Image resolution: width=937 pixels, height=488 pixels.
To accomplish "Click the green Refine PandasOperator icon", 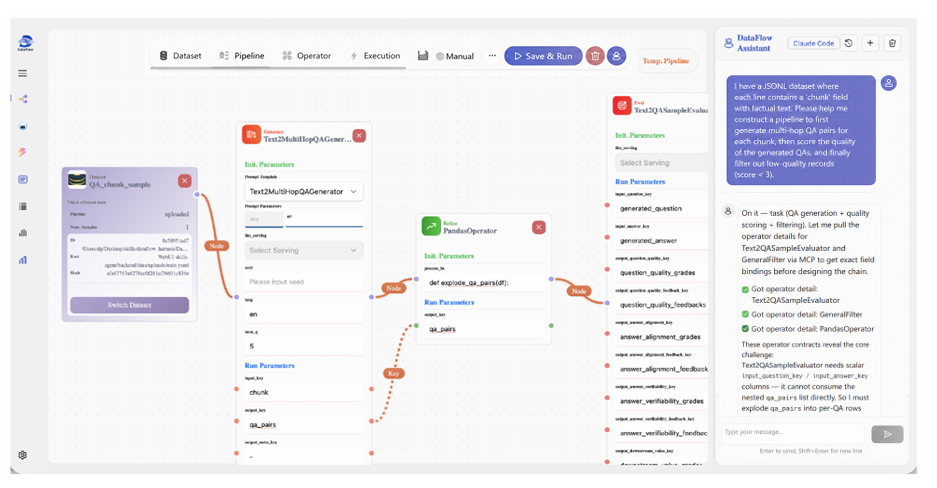I will tap(431, 226).
